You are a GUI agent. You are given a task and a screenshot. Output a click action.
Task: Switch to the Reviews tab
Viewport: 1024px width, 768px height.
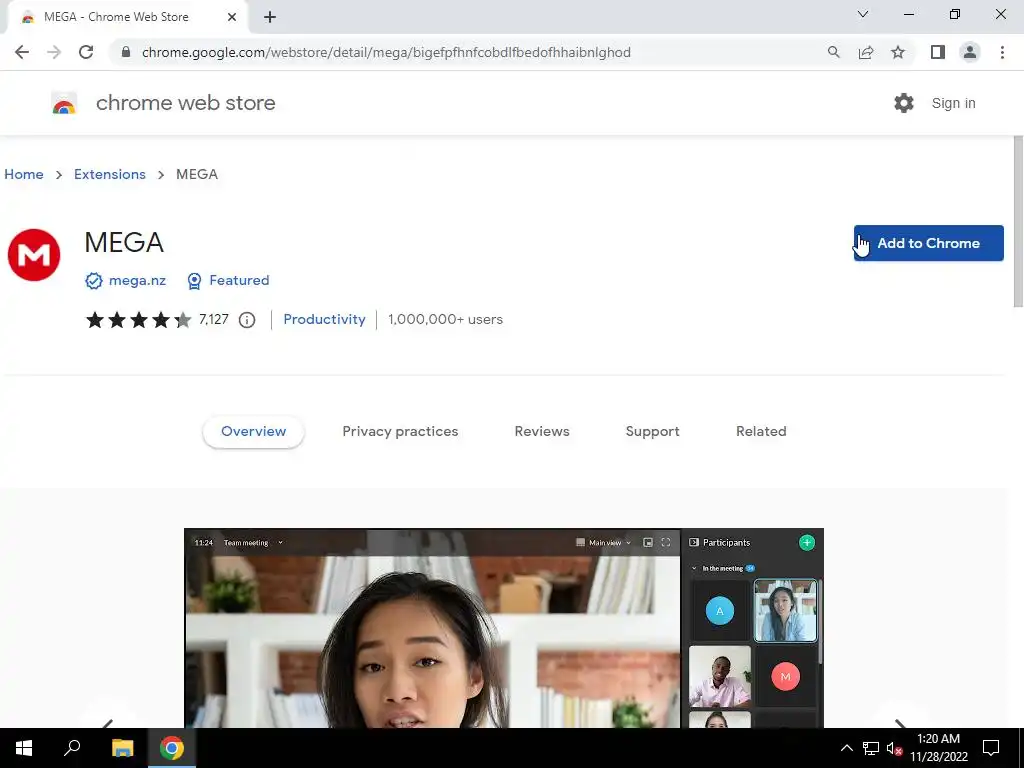coord(542,432)
